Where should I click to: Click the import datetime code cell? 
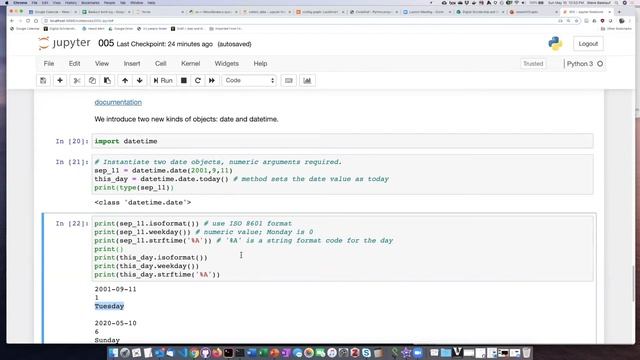(342, 141)
